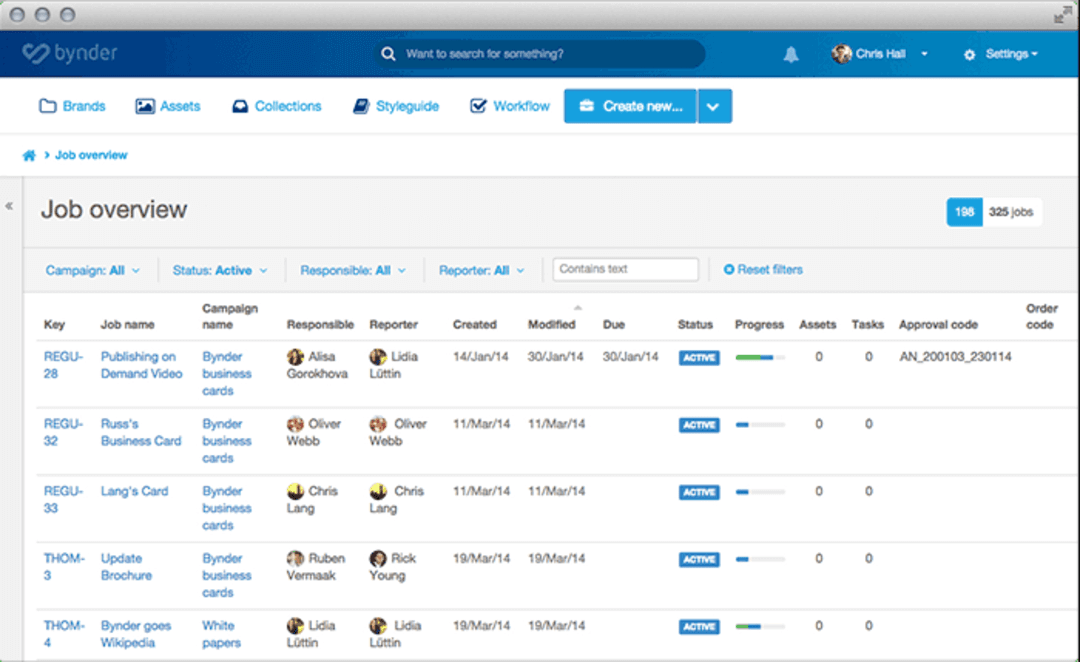Click the Create new button
The width and height of the screenshot is (1080, 662).
pos(630,105)
